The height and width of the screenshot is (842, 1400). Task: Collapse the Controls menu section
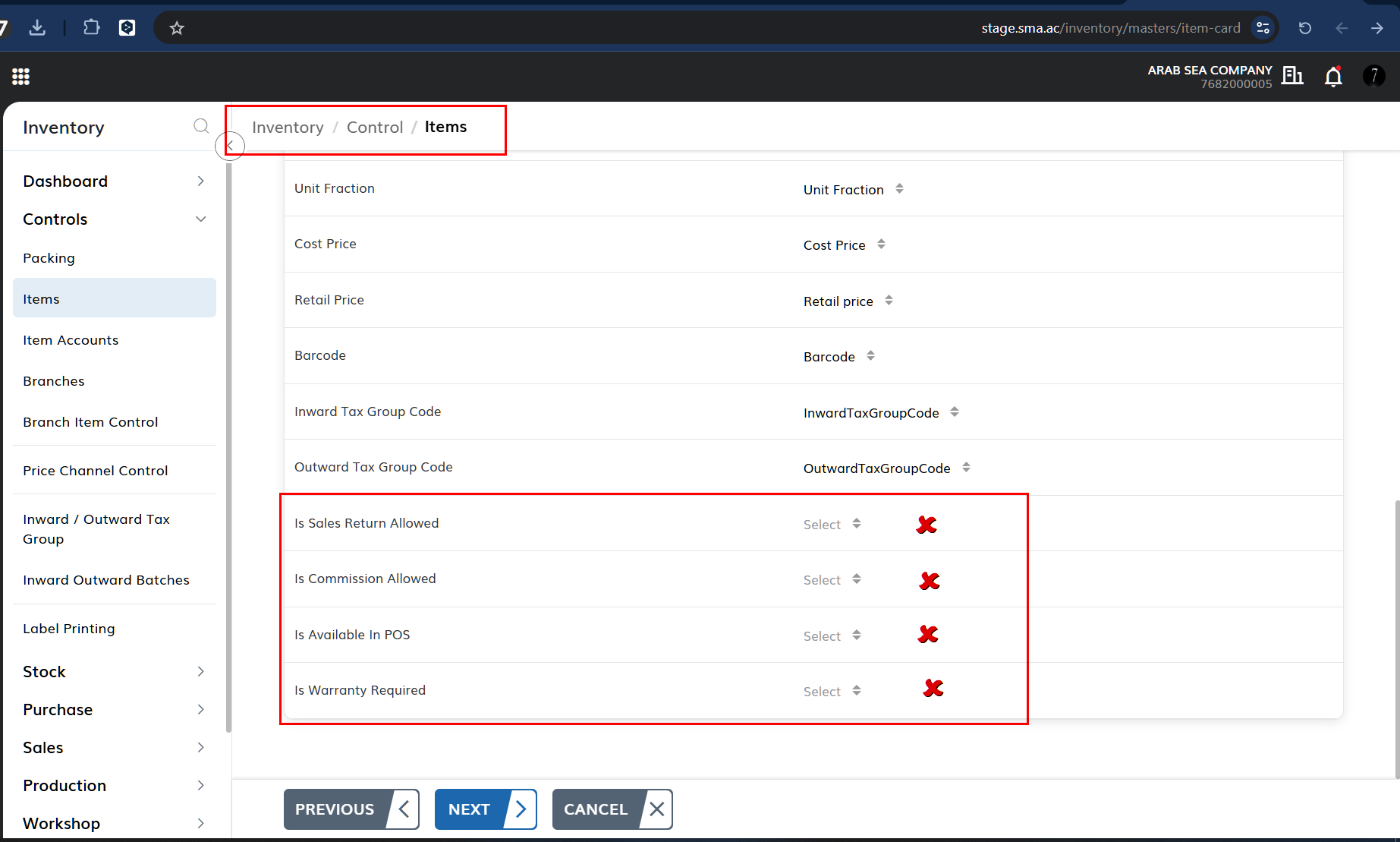point(115,219)
